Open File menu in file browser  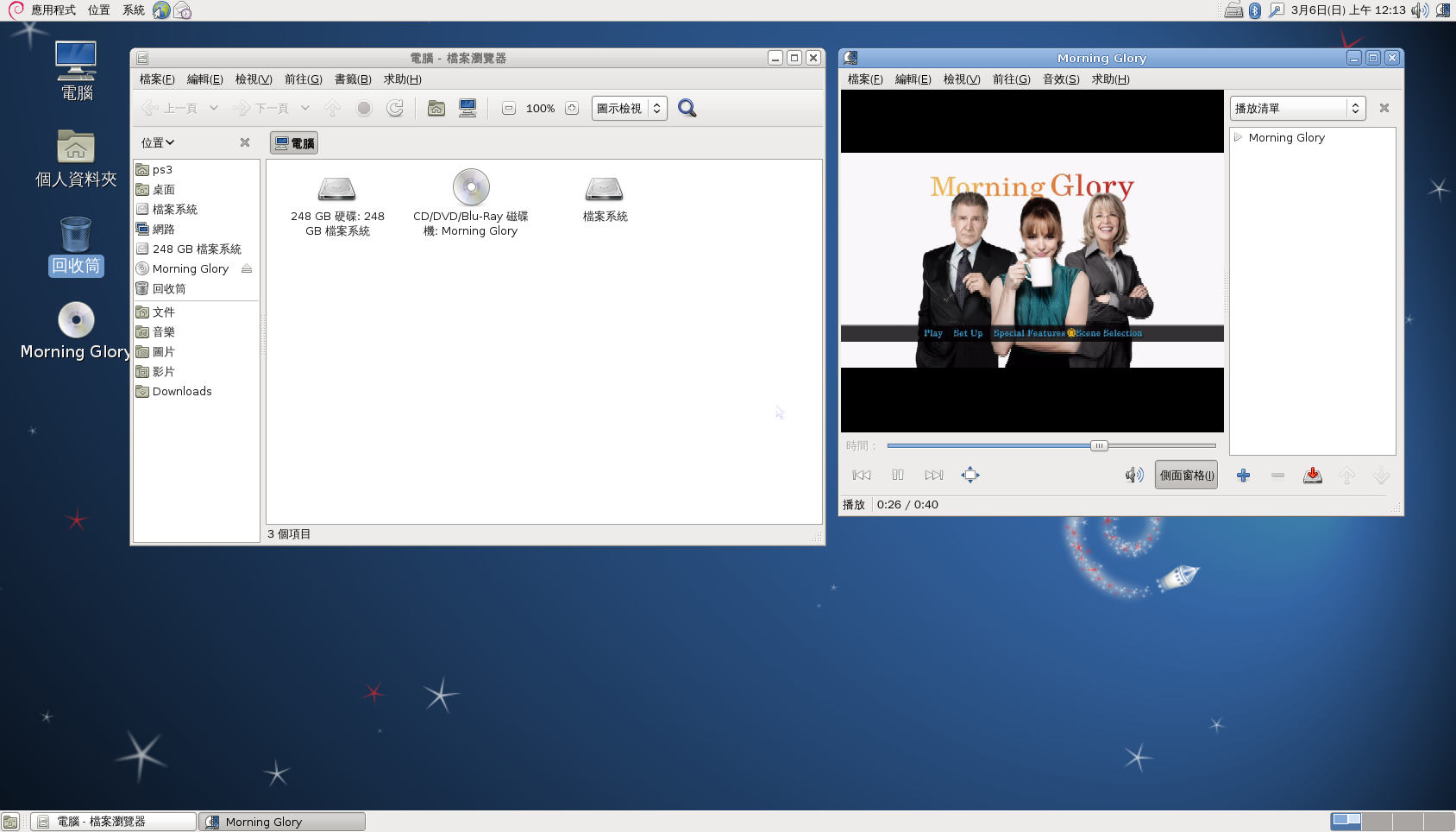point(157,79)
